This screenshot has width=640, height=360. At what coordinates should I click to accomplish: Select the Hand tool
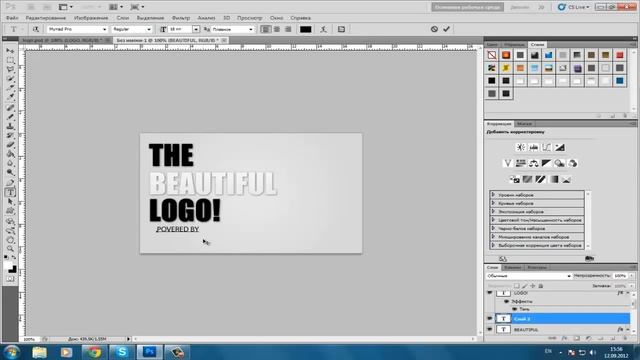(10, 240)
